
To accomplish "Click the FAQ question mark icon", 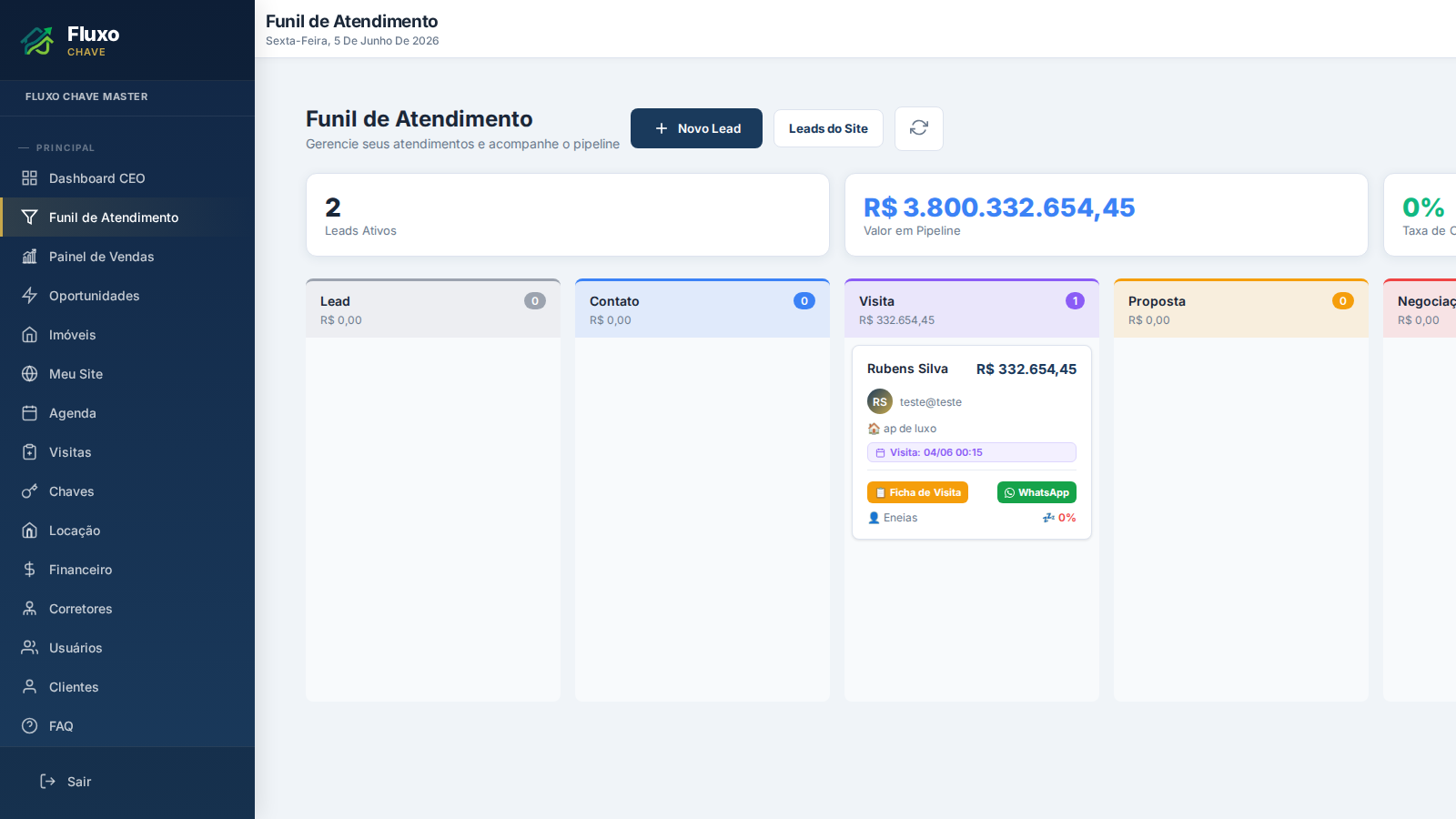I will point(30,726).
